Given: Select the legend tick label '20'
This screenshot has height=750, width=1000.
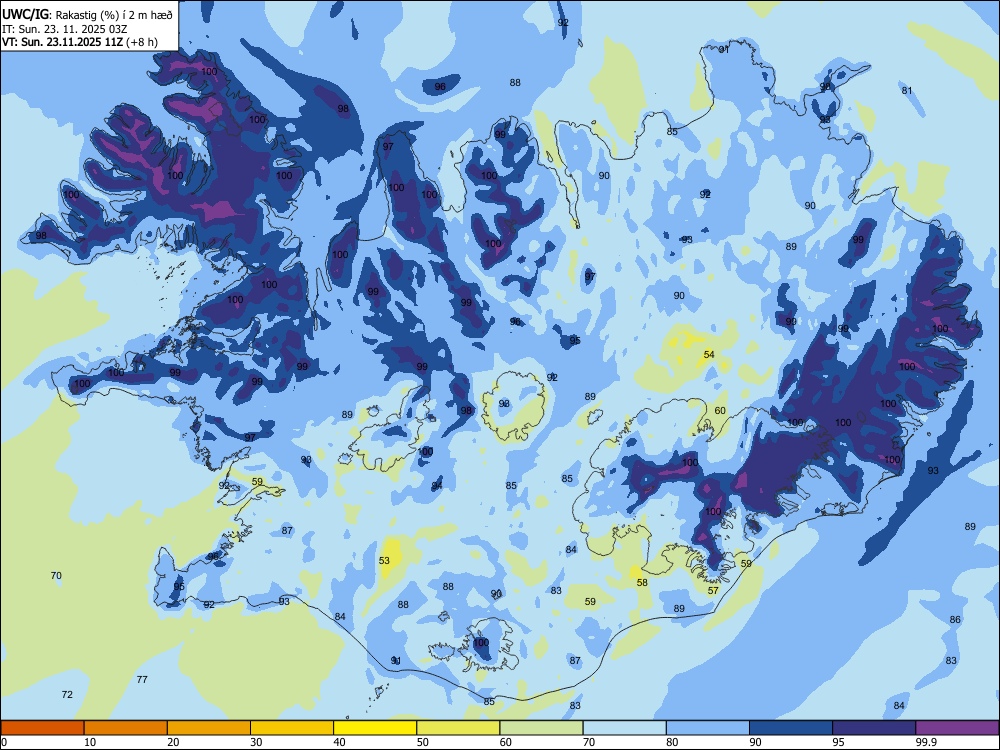Looking at the screenshot, I should click(x=173, y=742).
